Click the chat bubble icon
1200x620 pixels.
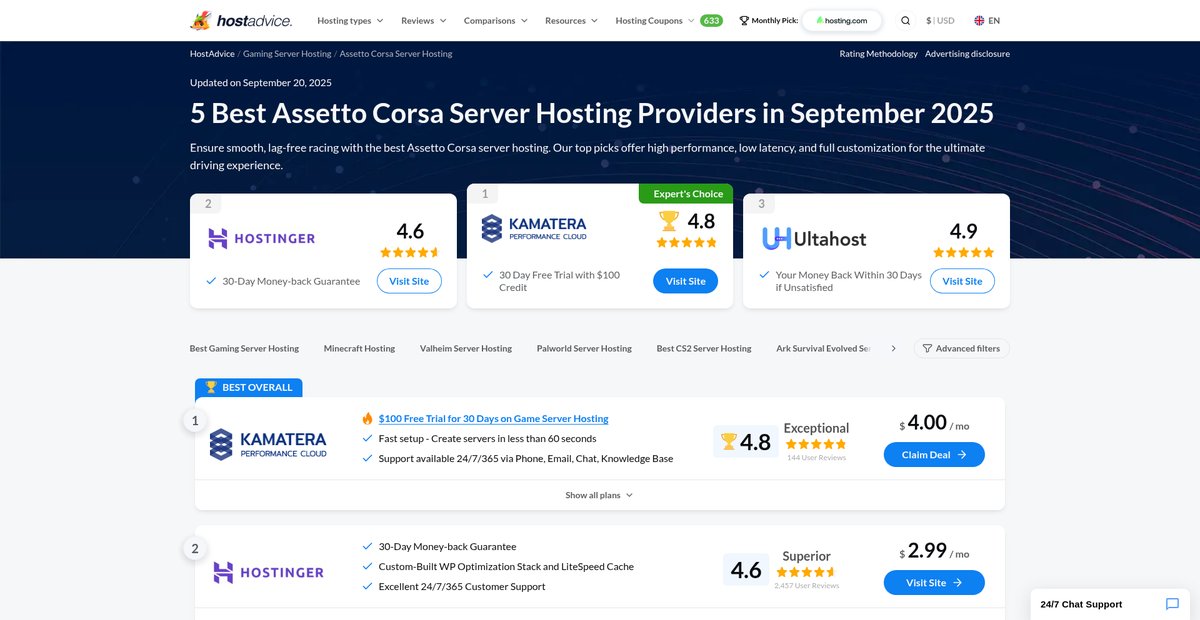(1173, 604)
